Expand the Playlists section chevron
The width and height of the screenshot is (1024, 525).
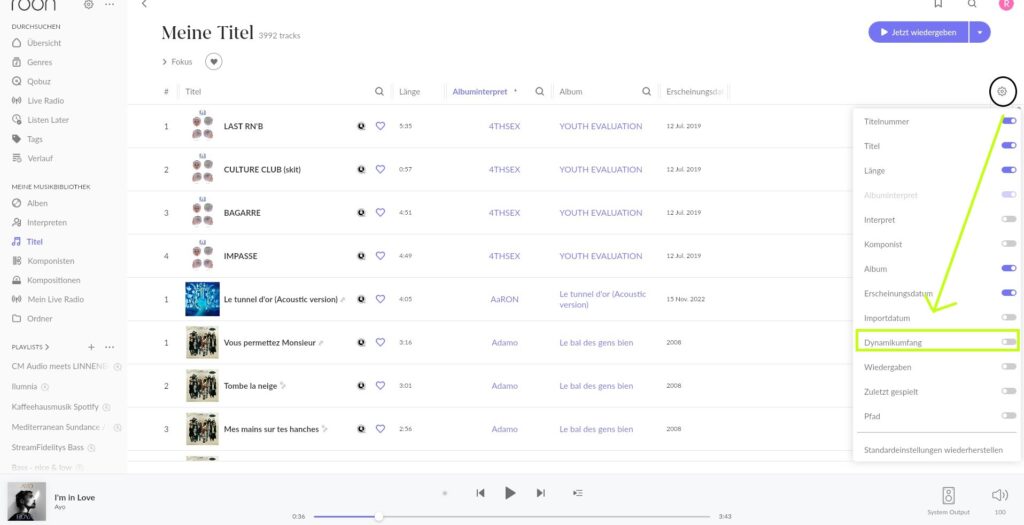click(x=47, y=347)
